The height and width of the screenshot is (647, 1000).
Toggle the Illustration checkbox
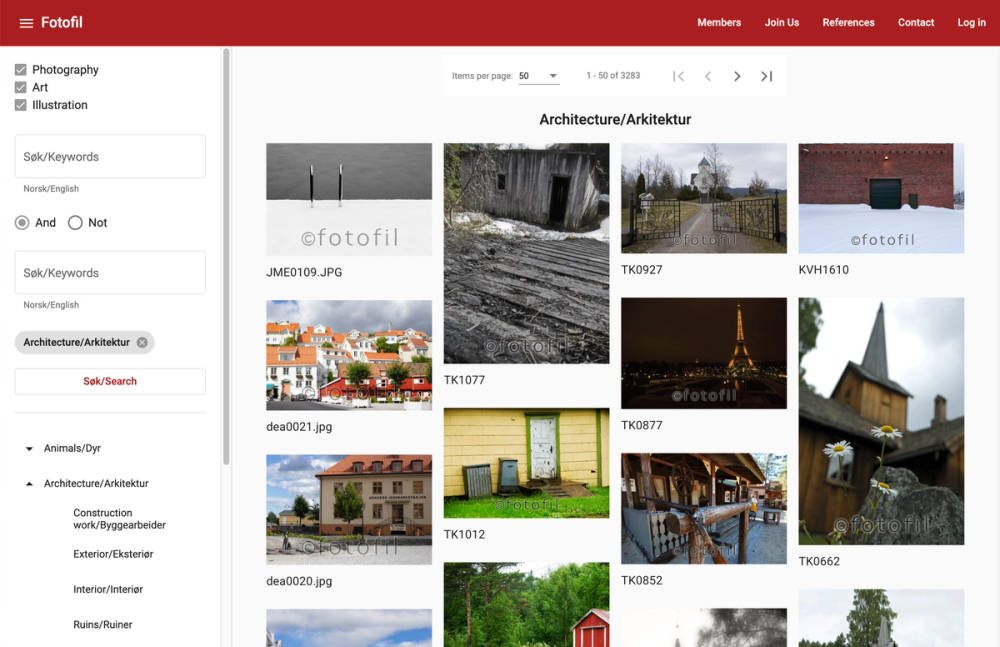click(21, 105)
